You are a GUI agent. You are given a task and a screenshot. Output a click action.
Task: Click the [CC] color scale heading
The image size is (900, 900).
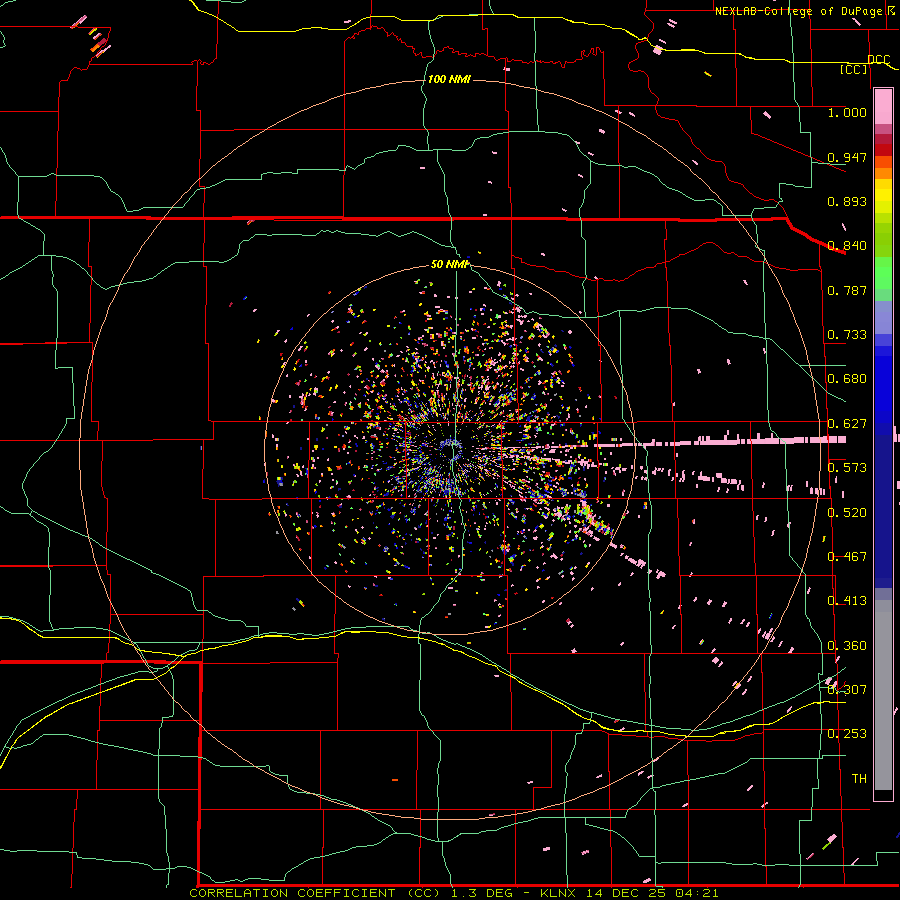pos(854,69)
